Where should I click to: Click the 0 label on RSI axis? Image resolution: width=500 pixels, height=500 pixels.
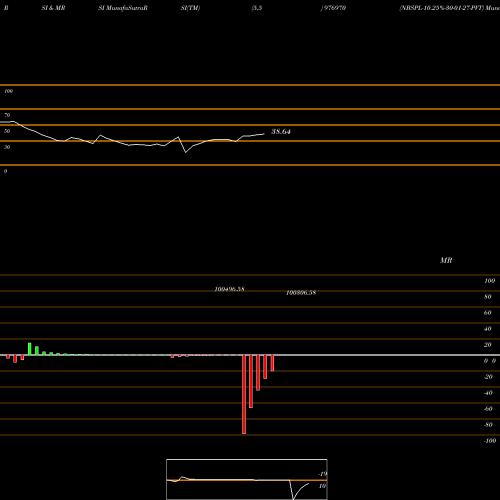point(5,171)
